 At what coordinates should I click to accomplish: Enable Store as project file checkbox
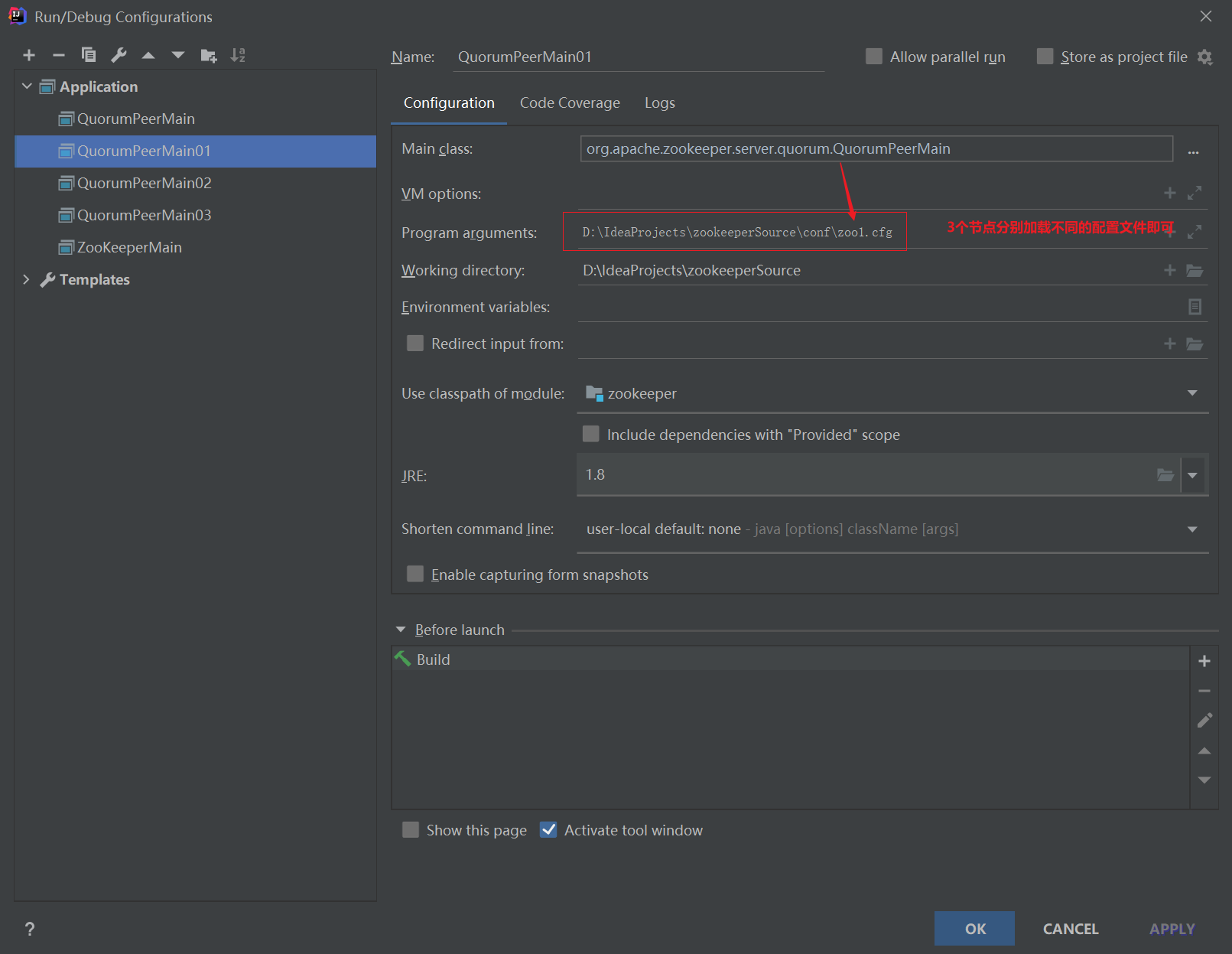1045,57
